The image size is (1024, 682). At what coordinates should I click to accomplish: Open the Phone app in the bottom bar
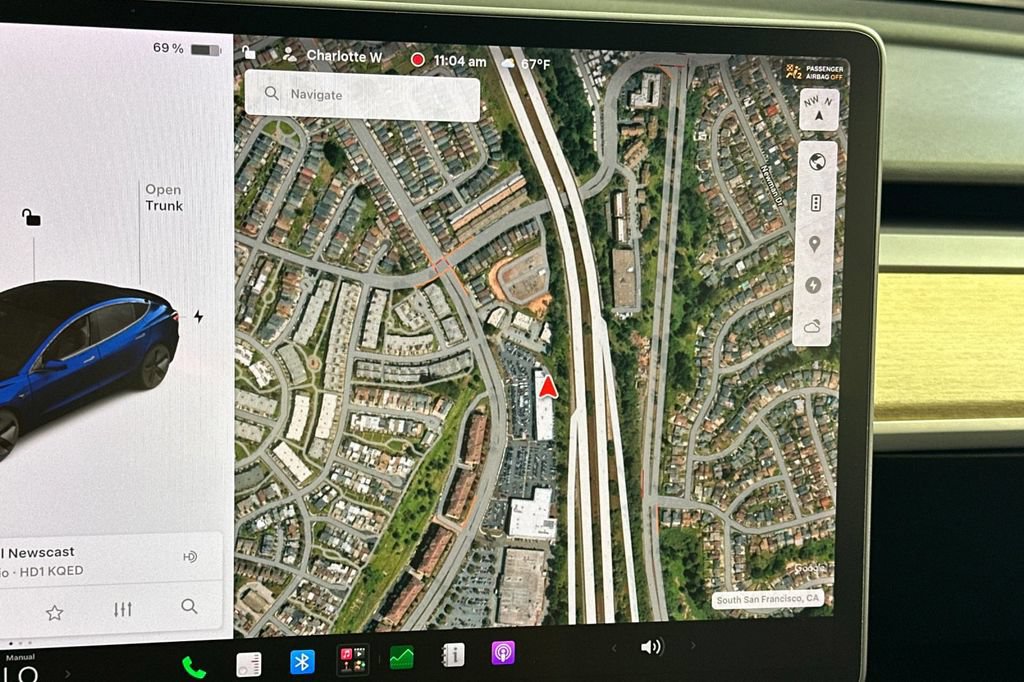(194, 667)
